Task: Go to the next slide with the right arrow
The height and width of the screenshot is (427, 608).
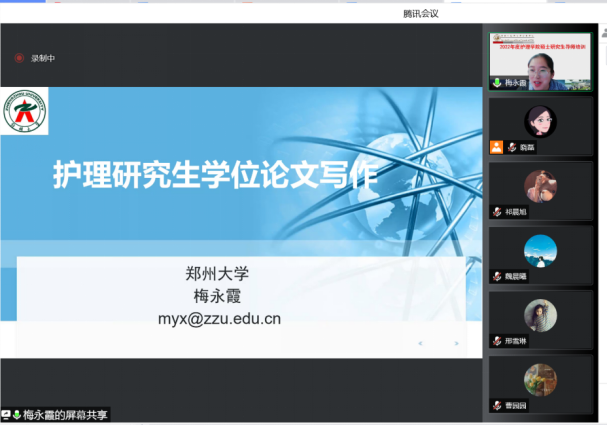Action: tap(456, 343)
